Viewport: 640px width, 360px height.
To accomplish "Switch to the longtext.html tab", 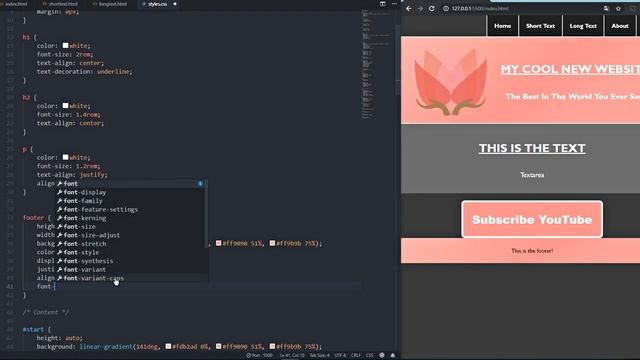I will coord(110,4).
